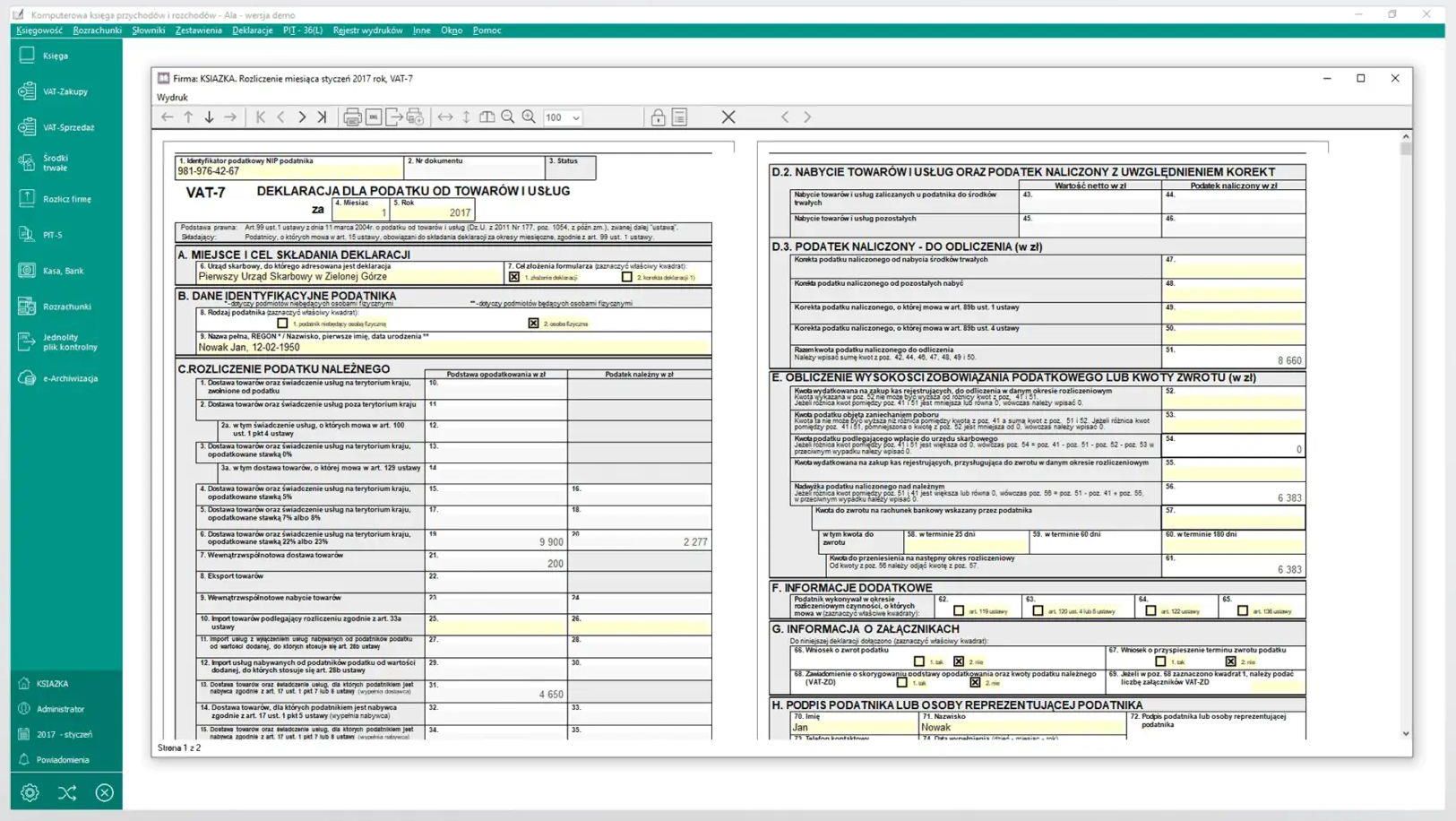Open the Rejestr wydruków menu
1456x821 pixels.
pos(368,30)
